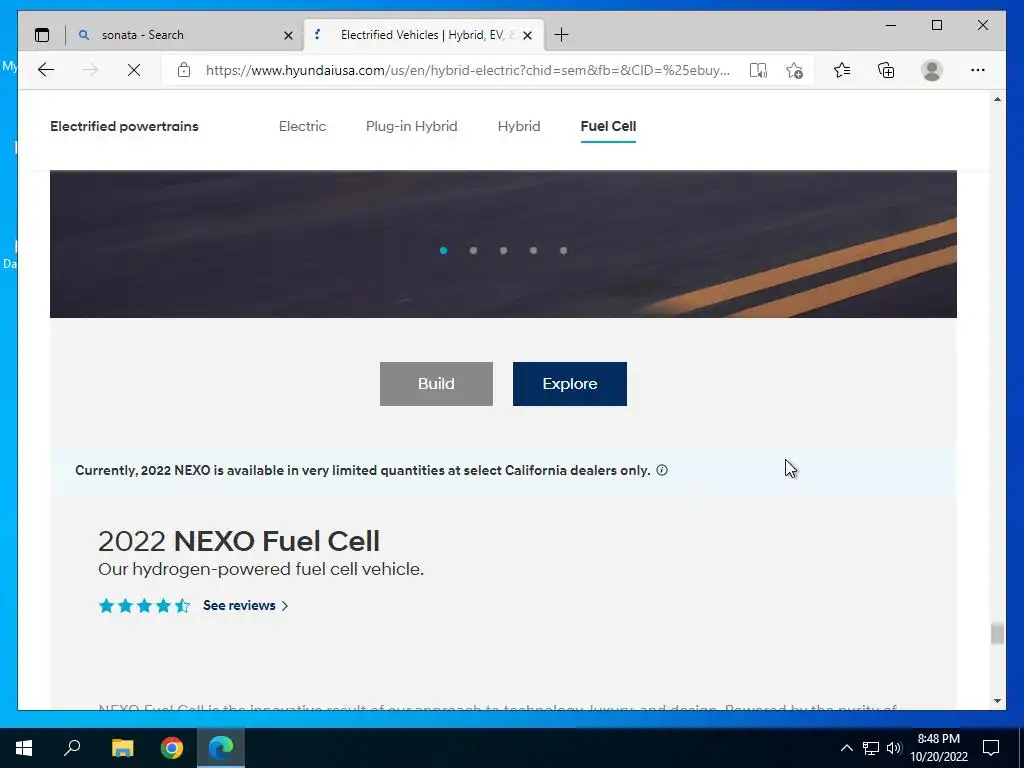This screenshot has height=768, width=1024.
Task: Go back using the browser arrow
Action: click(46, 70)
